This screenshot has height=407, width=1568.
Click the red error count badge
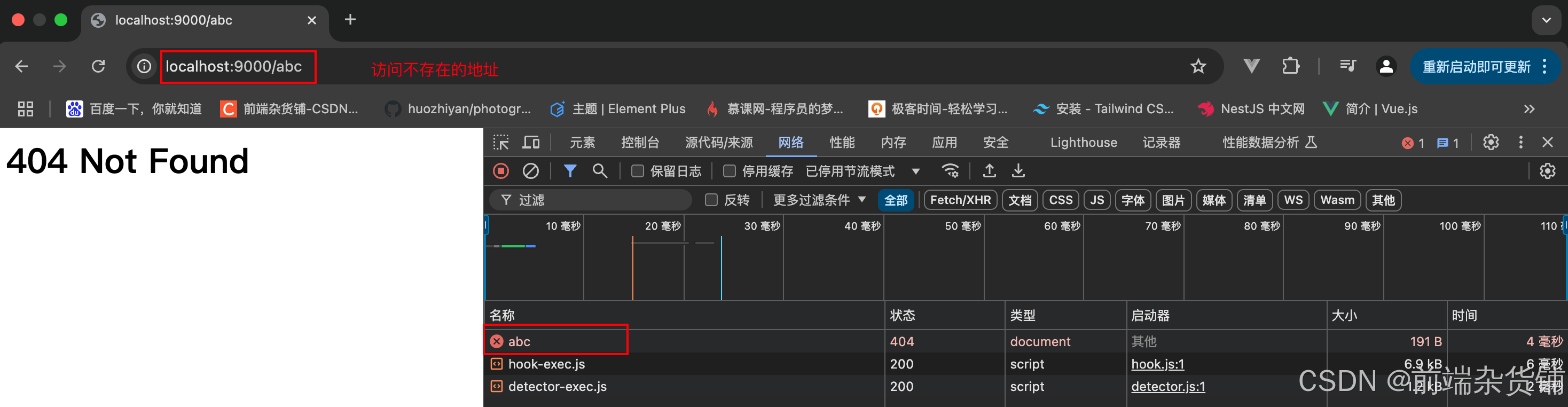pyautogui.click(x=1413, y=143)
